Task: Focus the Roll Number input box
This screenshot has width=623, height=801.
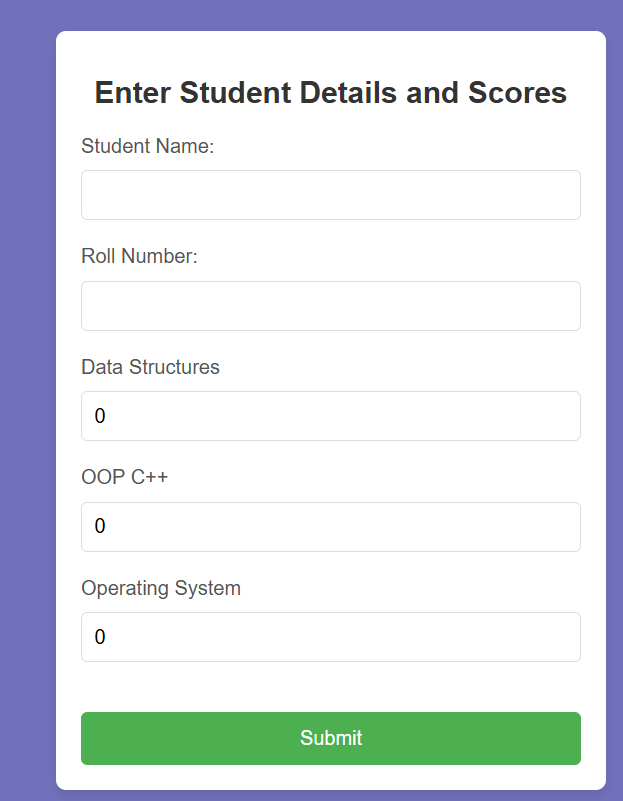Action: [331, 306]
